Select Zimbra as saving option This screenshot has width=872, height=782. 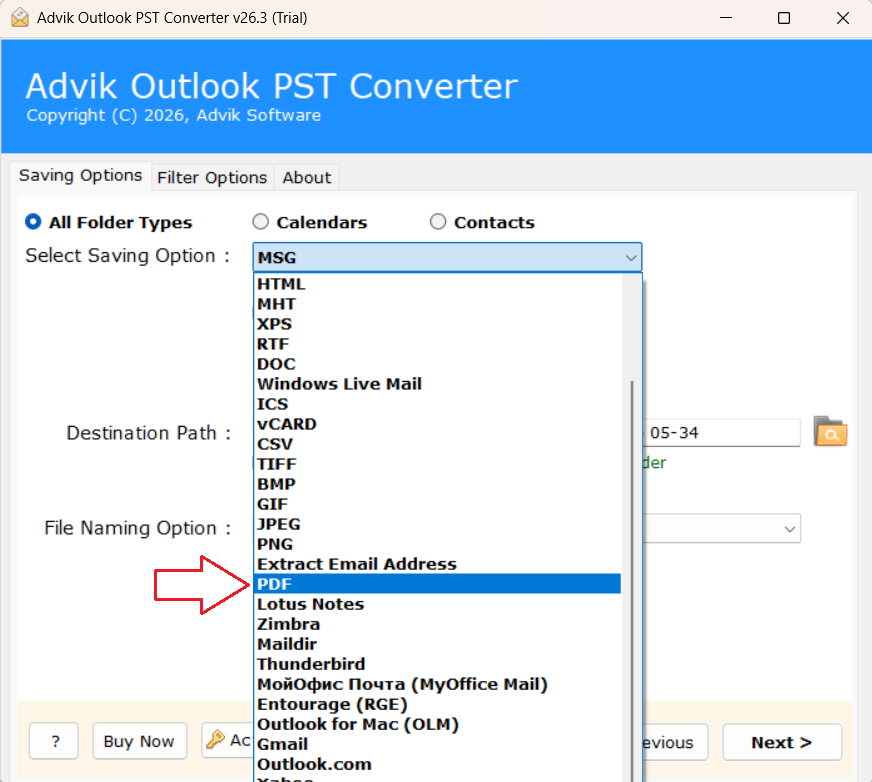[x=437, y=625]
